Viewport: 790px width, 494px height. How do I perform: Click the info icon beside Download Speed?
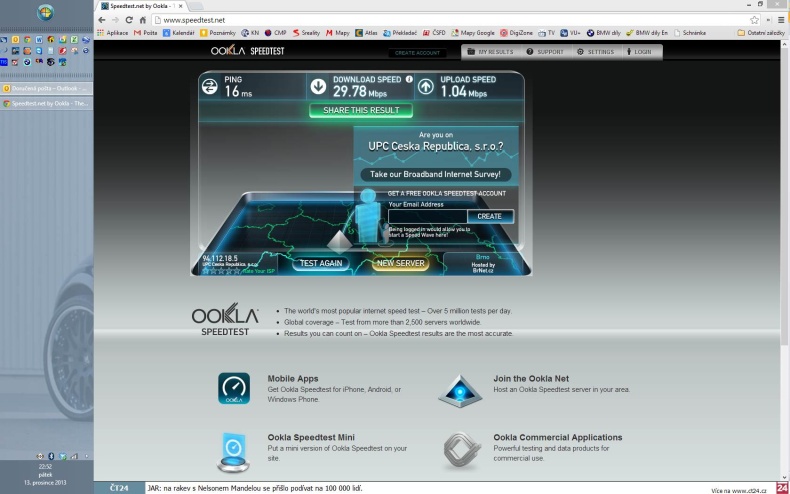coord(409,79)
